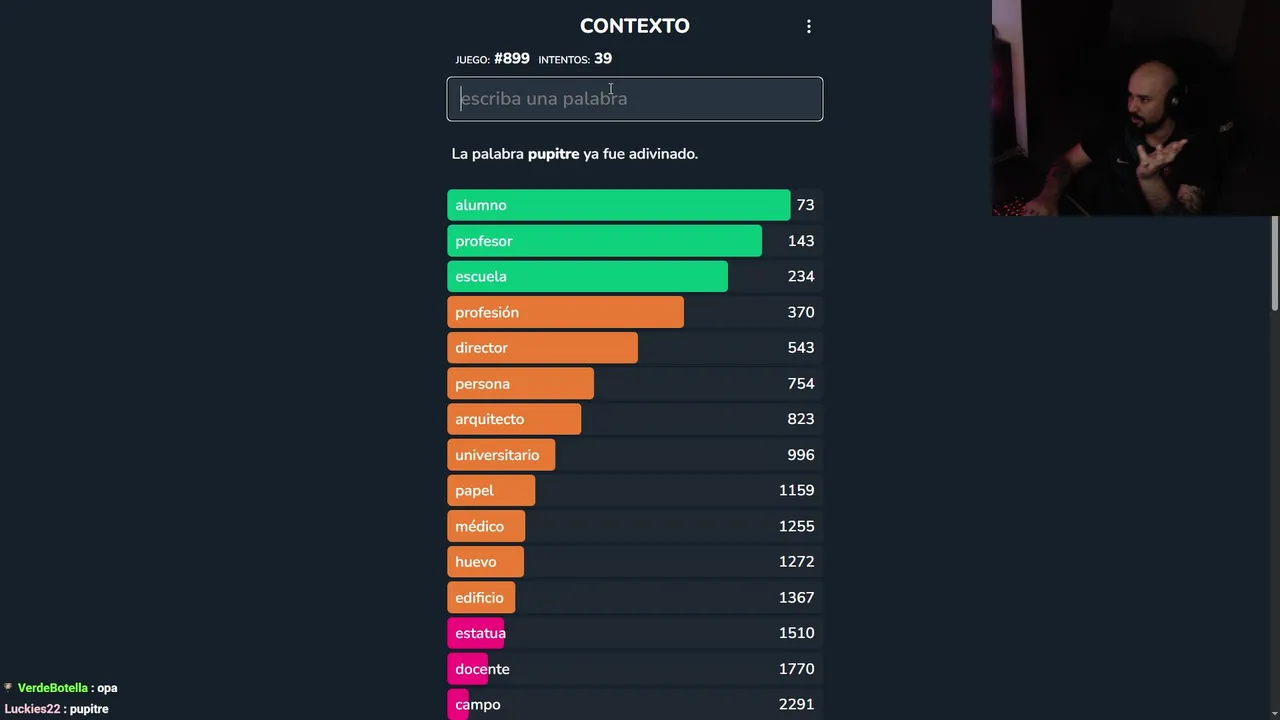The image size is (1280, 720).
Task: Choose the 'médico' guess entry
Action: (x=634, y=526)
